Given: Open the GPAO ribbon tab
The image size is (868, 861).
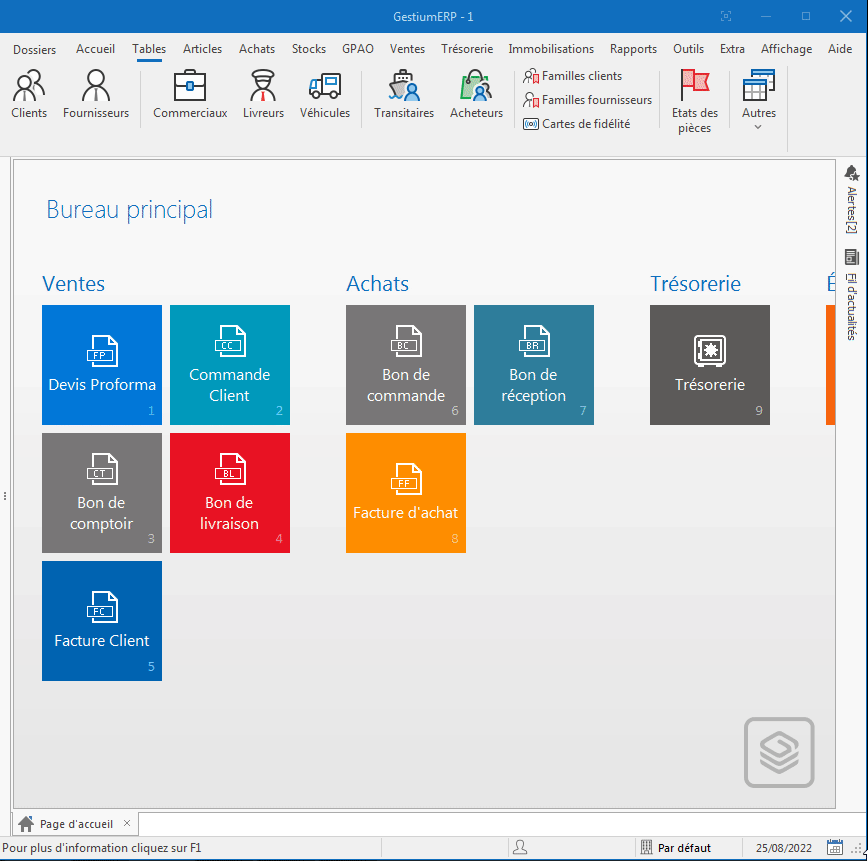Looking at the screenshot, I should coord(358,49).
